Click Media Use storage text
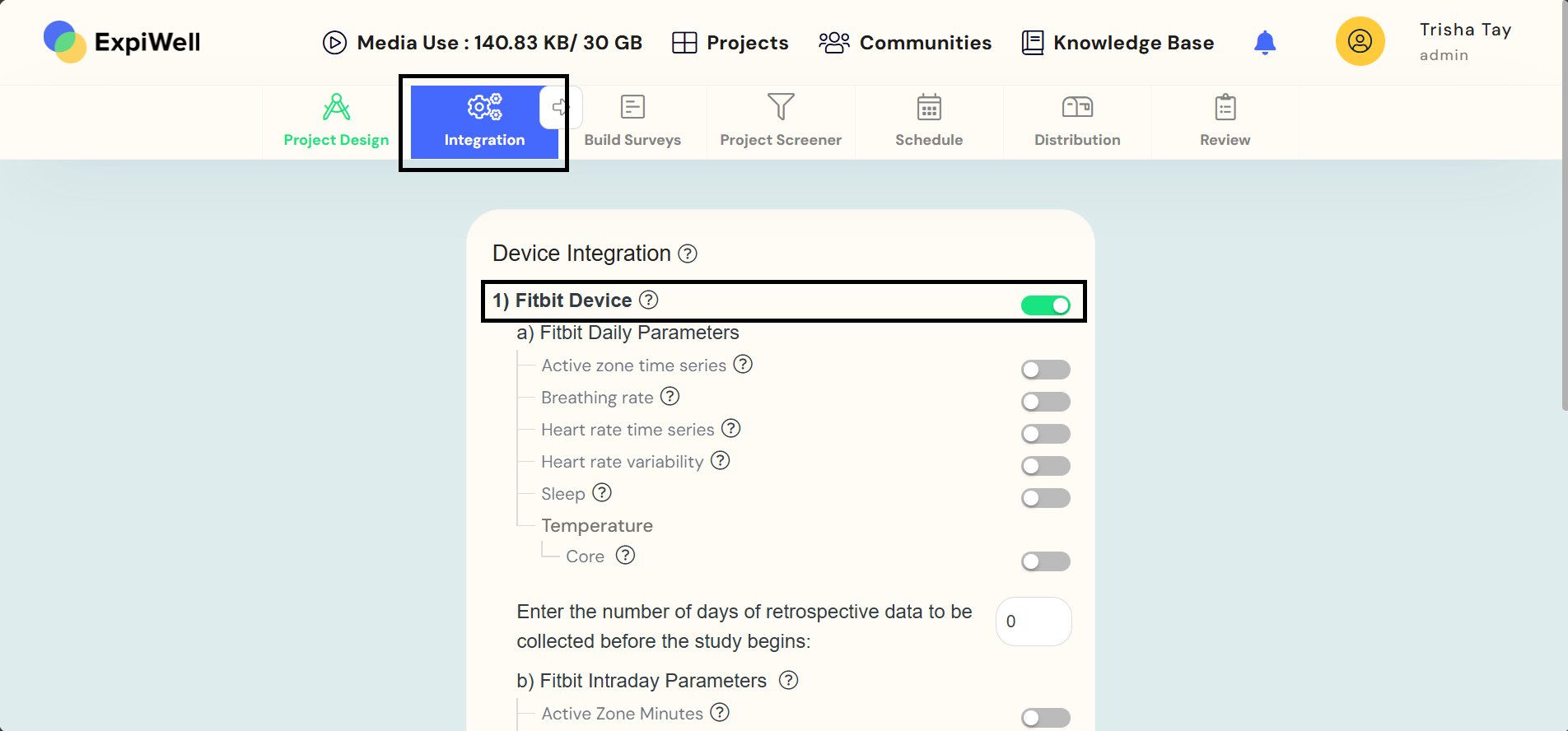This screenshot has height=731, width=1568. point(500,43)
